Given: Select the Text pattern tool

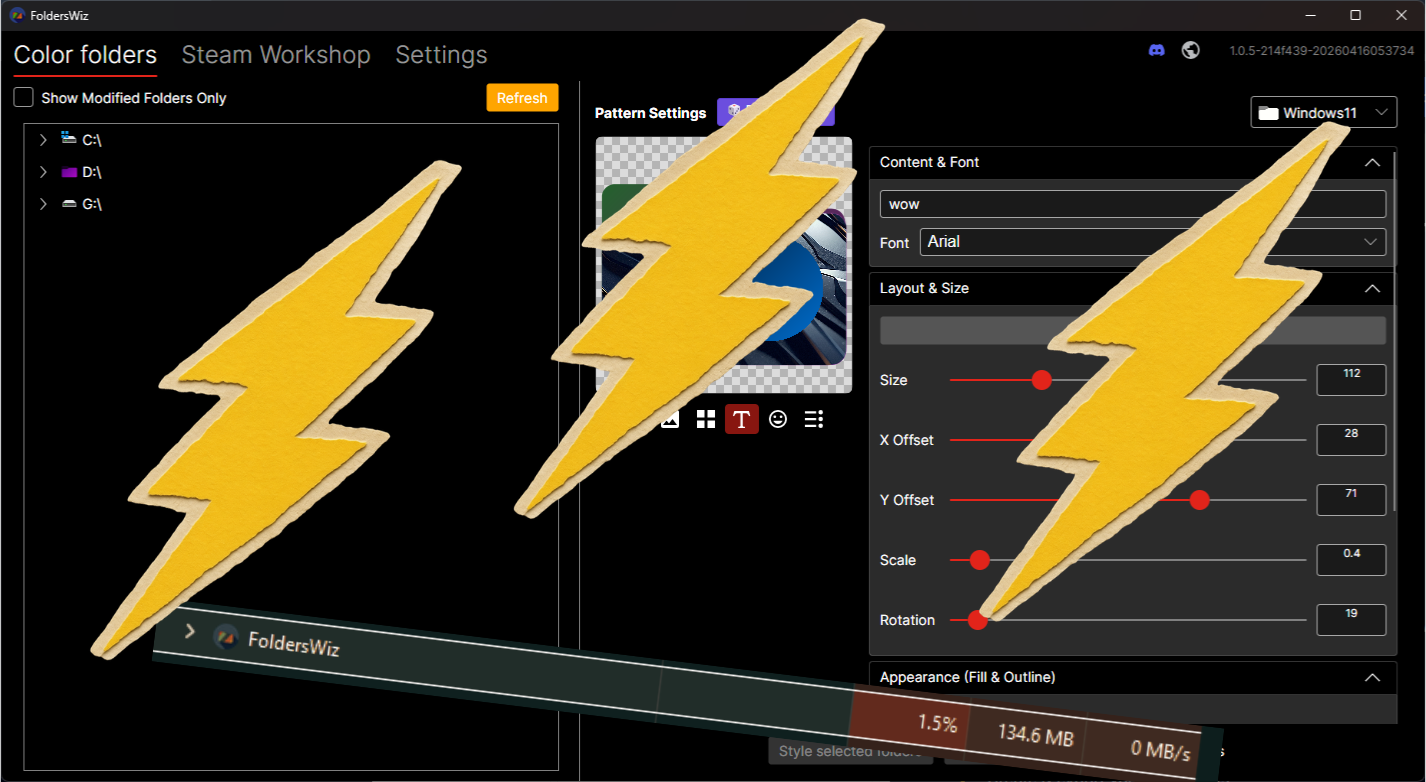Looking at the screenshot, I should (741, 419).
